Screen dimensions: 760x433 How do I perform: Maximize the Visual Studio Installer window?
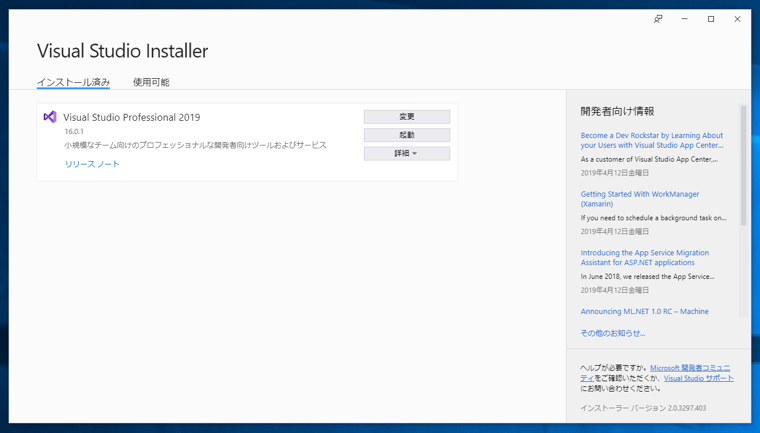[711, 19]
